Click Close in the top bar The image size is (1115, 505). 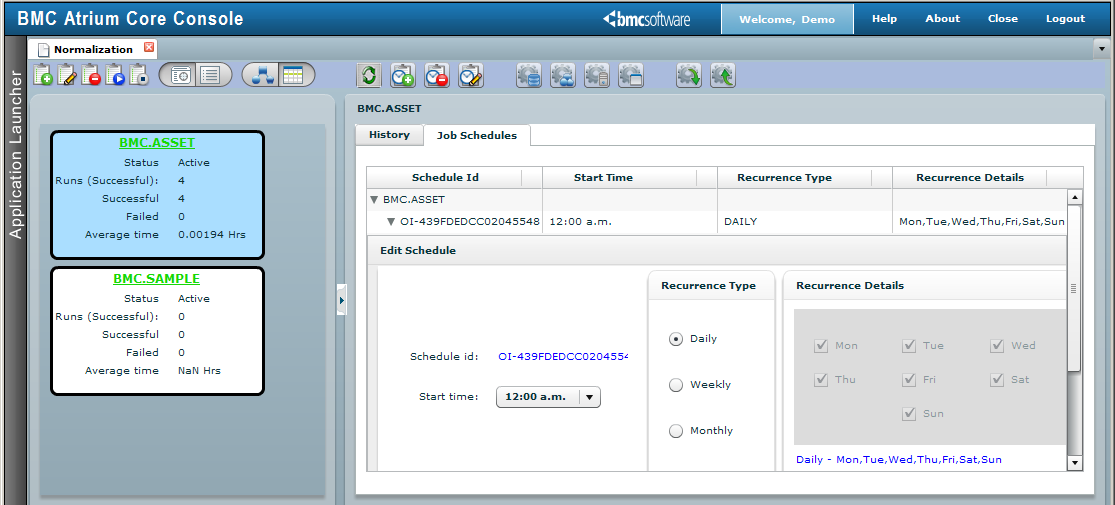[x=1003, y=19]
